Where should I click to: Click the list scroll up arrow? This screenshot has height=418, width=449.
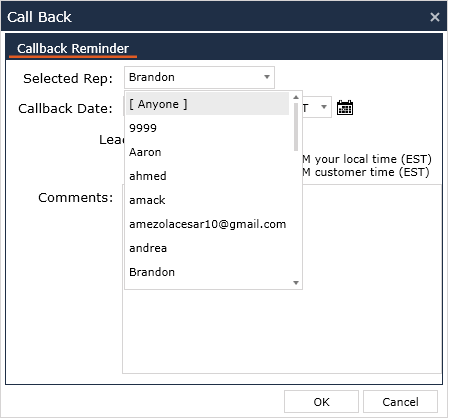click(x=296, y=97)
